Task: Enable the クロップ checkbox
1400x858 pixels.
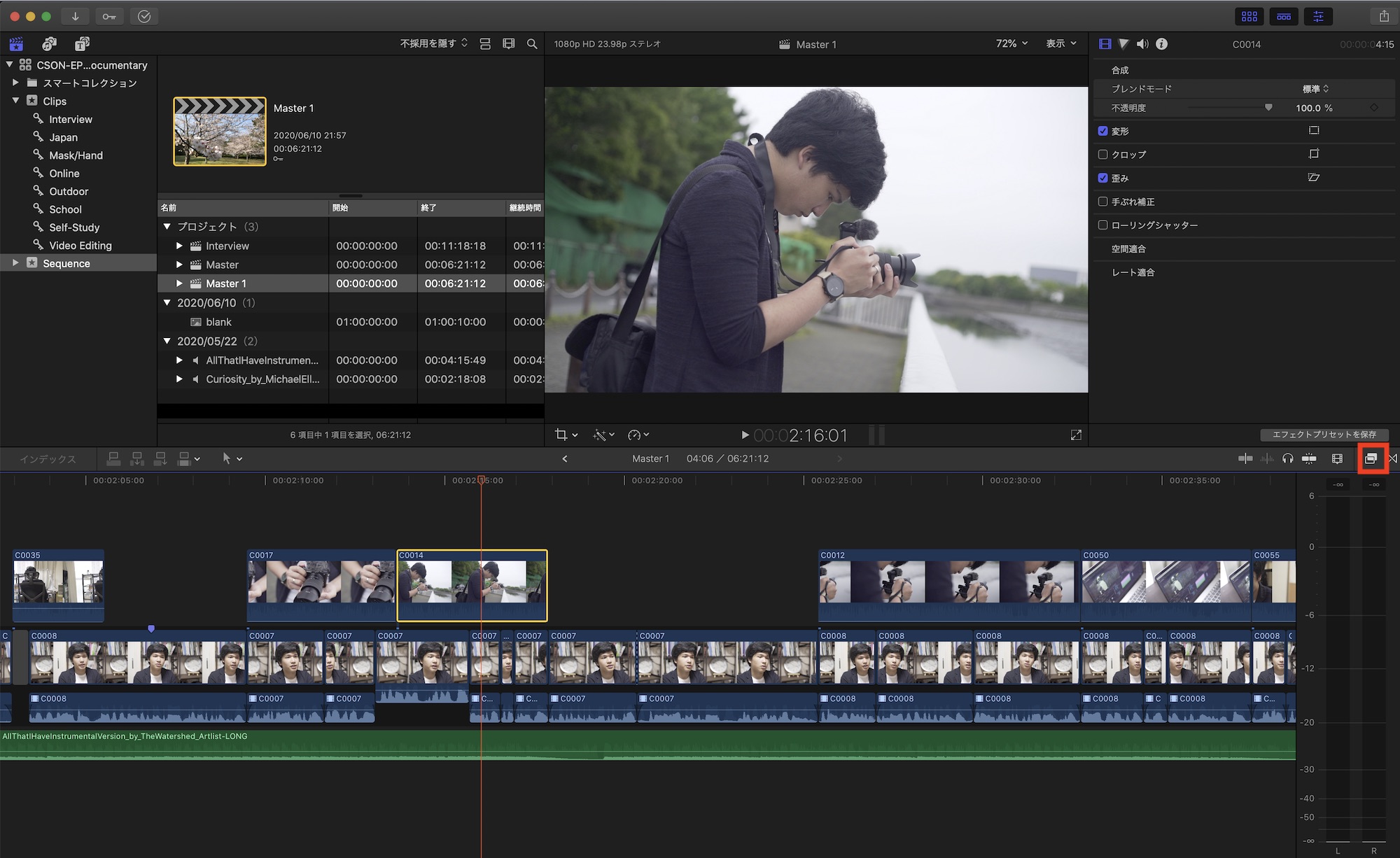Action: (1103, 155)
